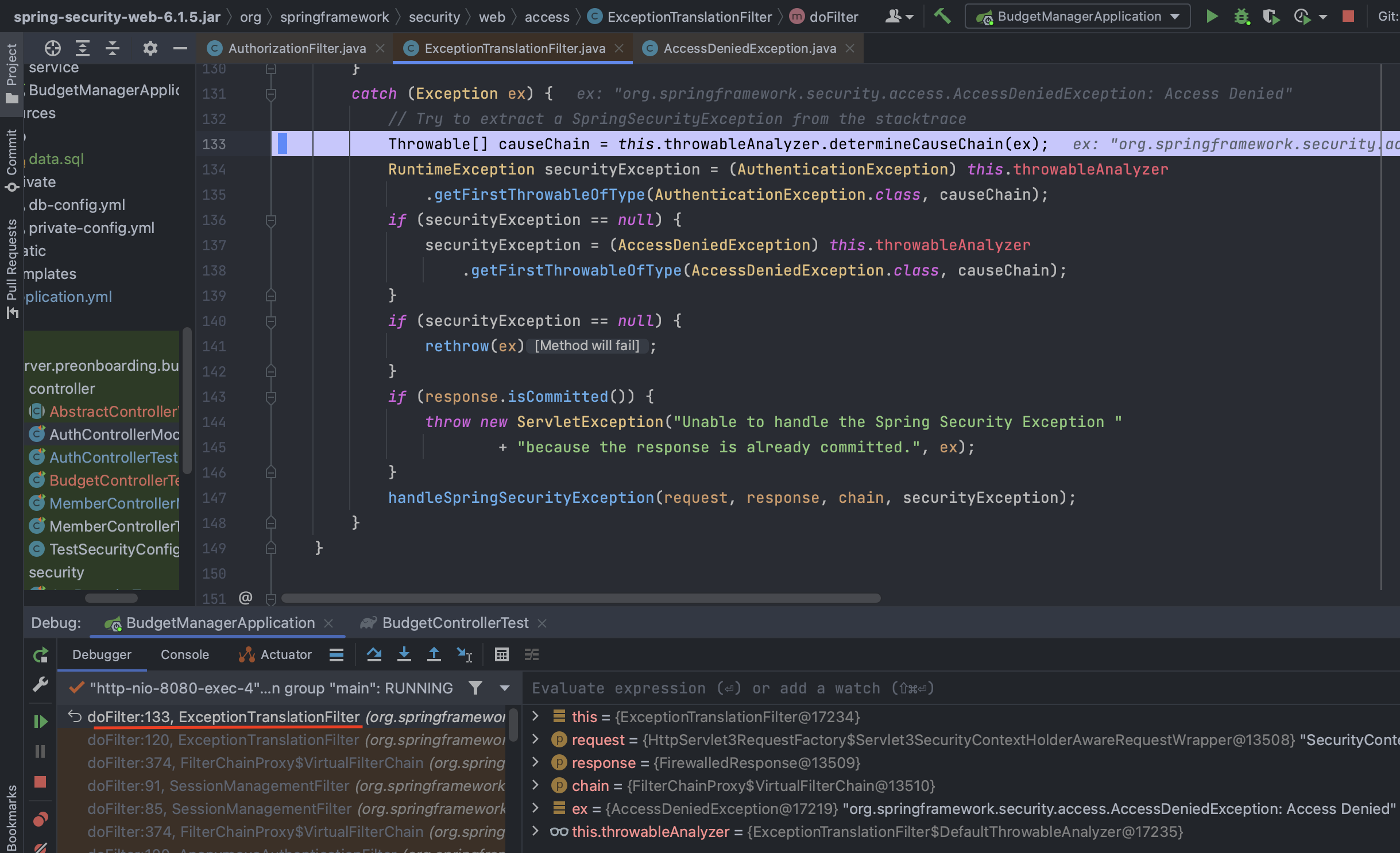The height and width of the screenshot is (853, 1400).
Task: Open data.sql in project tree
Action: tap(56, 159)
